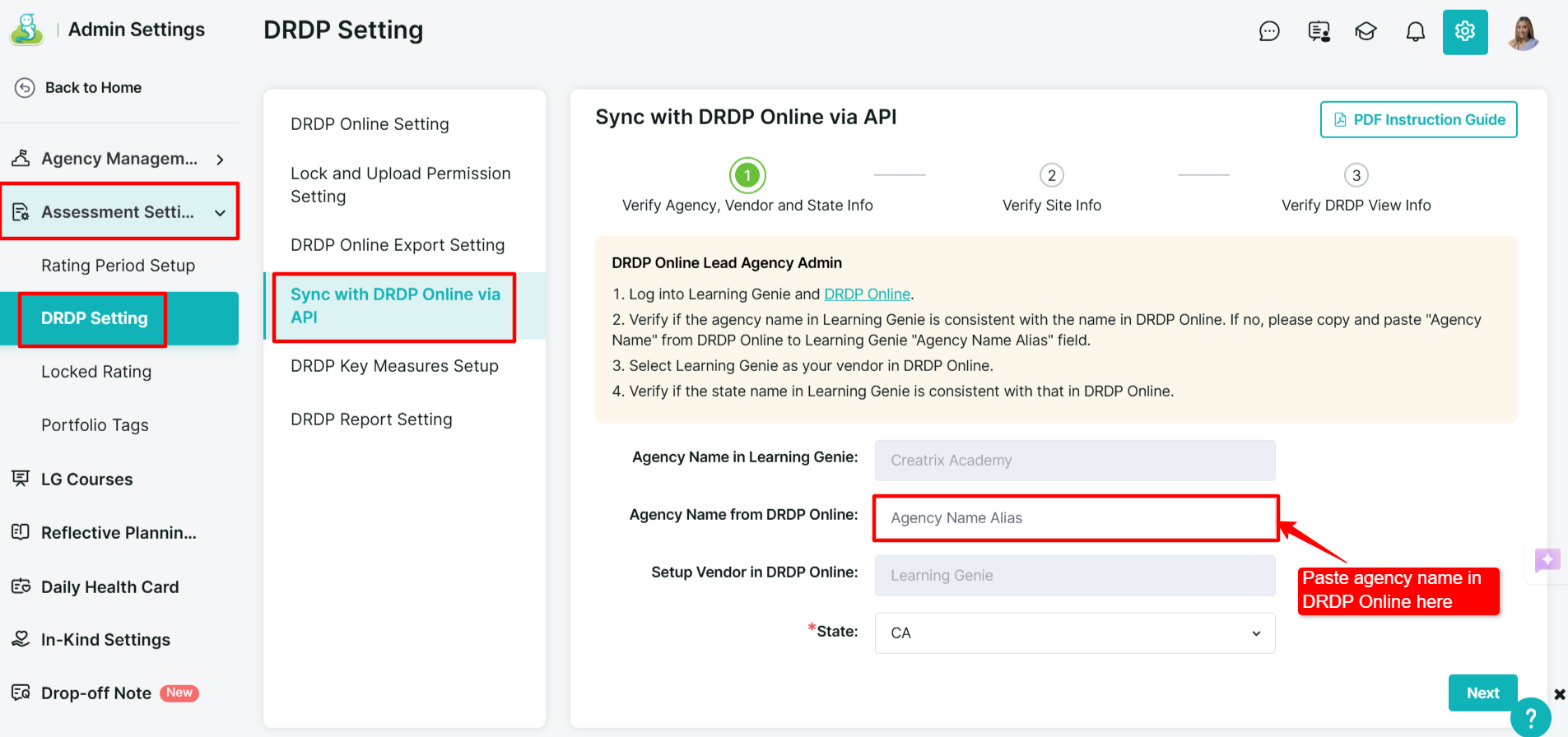
Task: Select Lock and Upload Permission Setting
Action: [401, 185]
